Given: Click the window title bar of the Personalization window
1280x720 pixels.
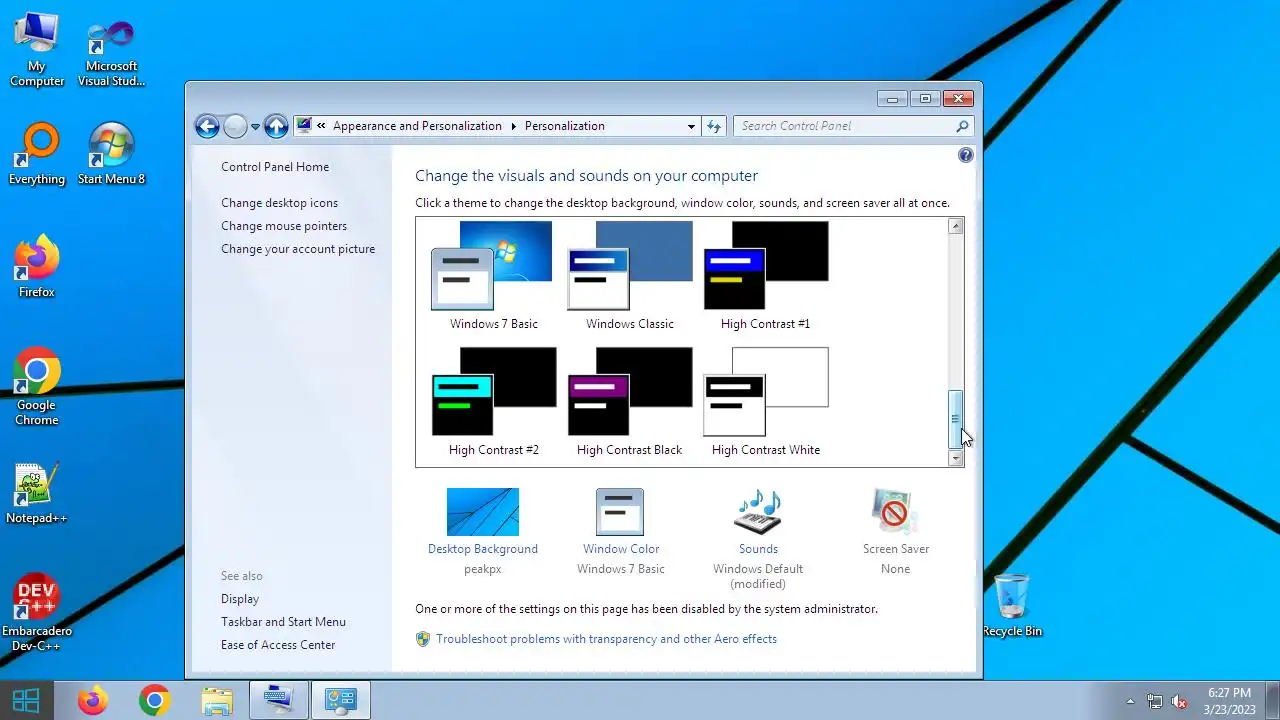Looking at the screenshot, I should [530, 98].
